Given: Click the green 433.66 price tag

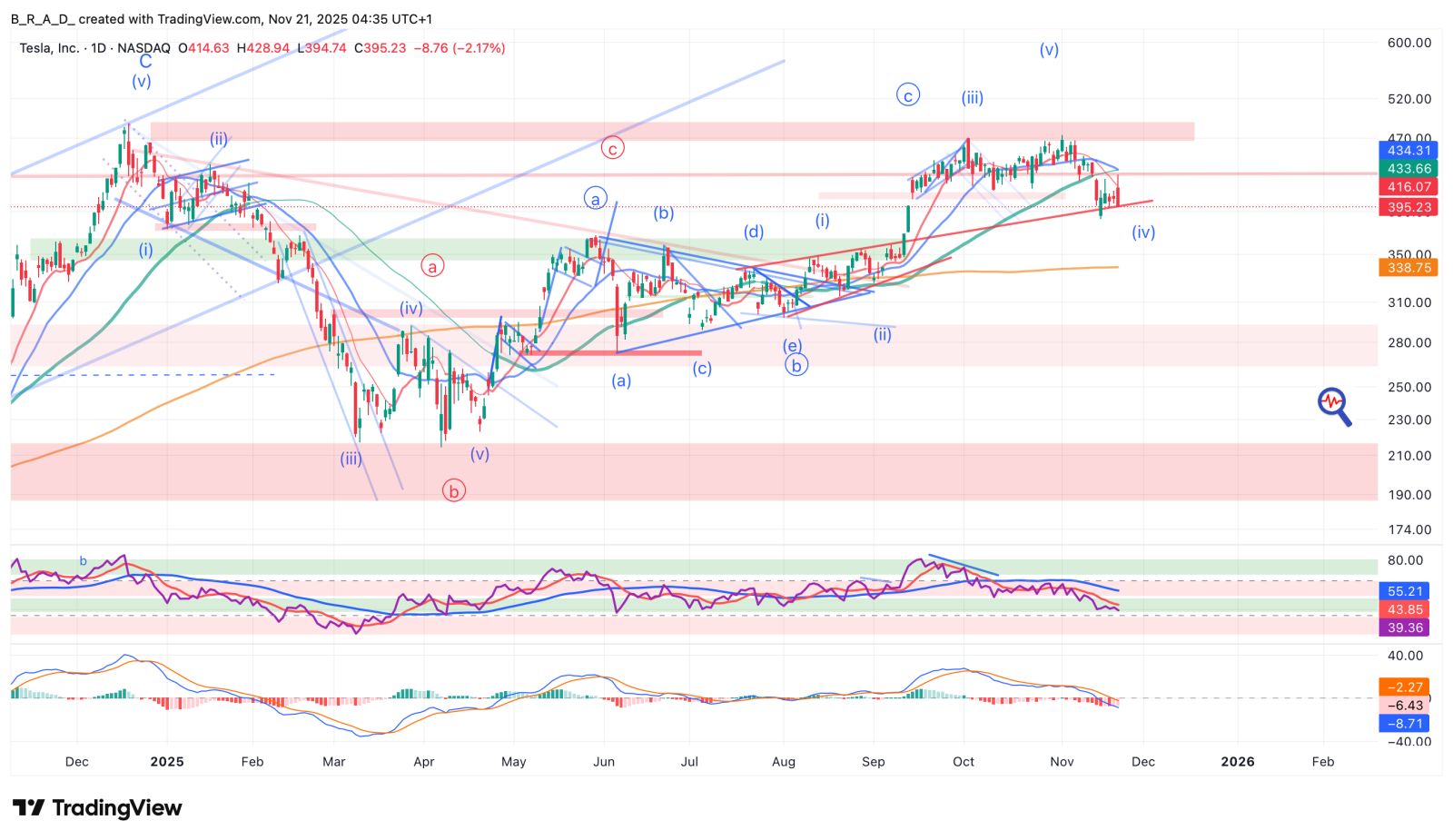Looking at the screenshot, I should (x=1408, y=169).
